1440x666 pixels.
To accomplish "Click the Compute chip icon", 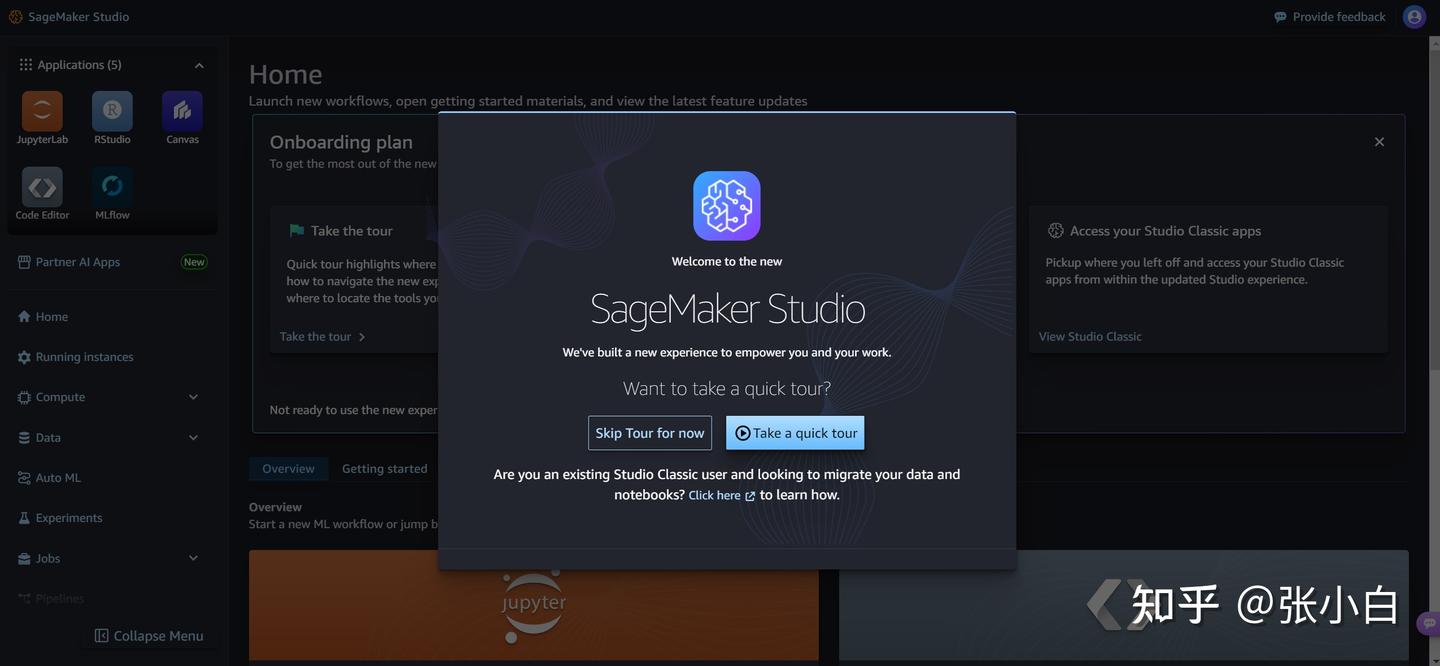I will click(24, 397).
